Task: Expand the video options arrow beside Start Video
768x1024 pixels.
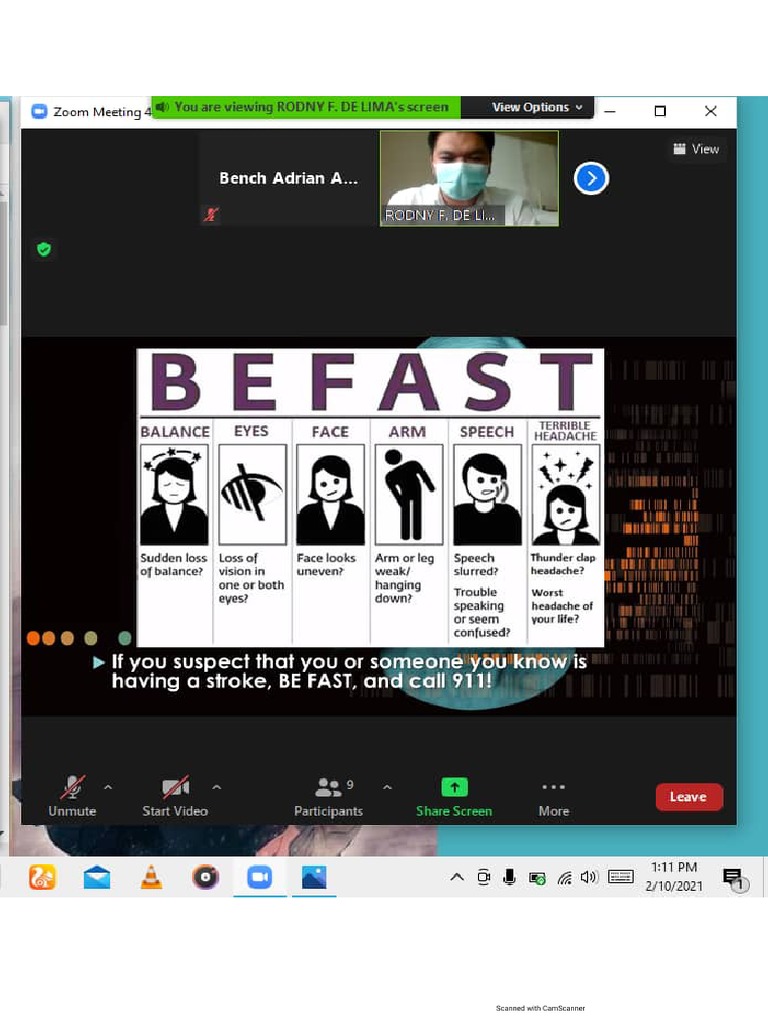Action: click(217, 788)
